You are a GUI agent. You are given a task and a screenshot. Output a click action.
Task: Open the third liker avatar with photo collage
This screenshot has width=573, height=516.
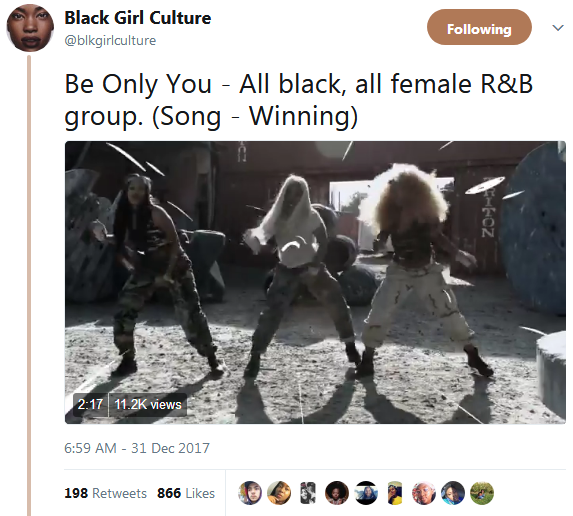pos(308,493)
